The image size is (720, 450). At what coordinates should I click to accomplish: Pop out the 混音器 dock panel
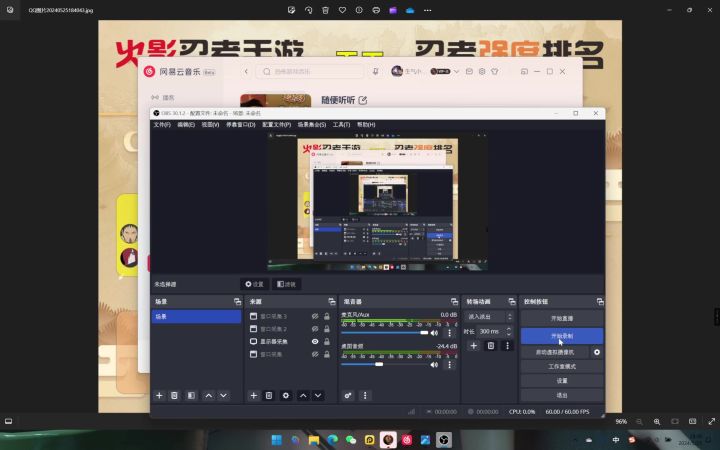454,302
